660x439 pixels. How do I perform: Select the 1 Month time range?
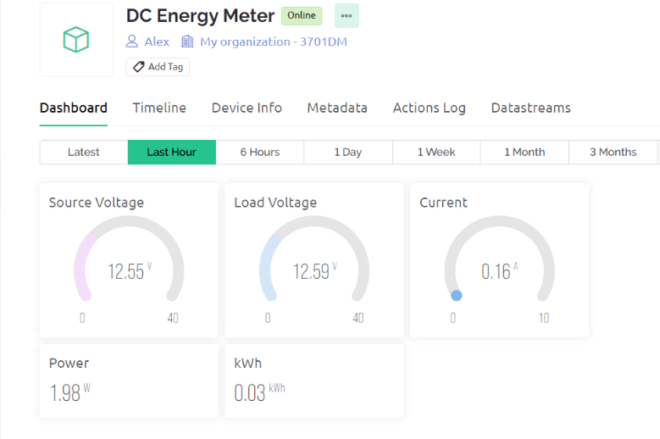[524, 152]
